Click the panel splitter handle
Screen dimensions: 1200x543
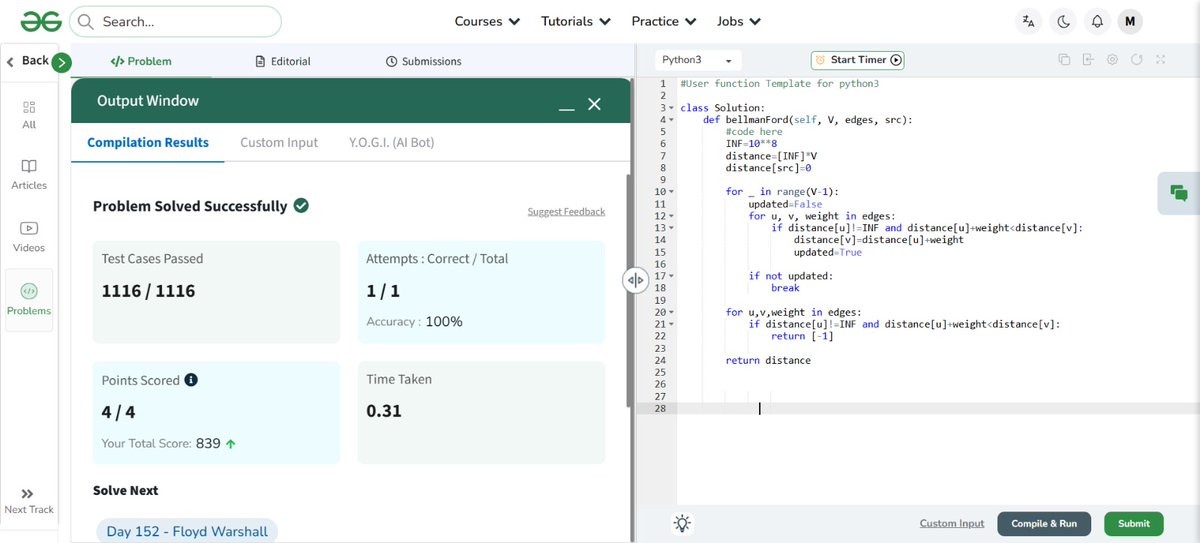(x=636, y=281)
